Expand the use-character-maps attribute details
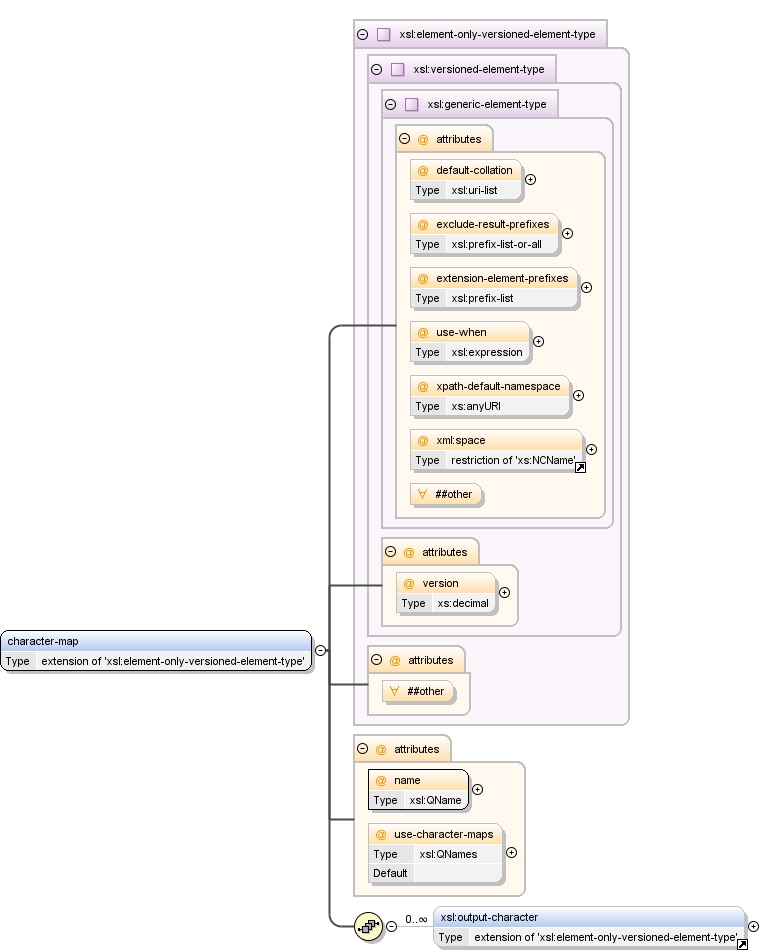The width and height of the screenshot is (766, 952). [x=512, y=853]
